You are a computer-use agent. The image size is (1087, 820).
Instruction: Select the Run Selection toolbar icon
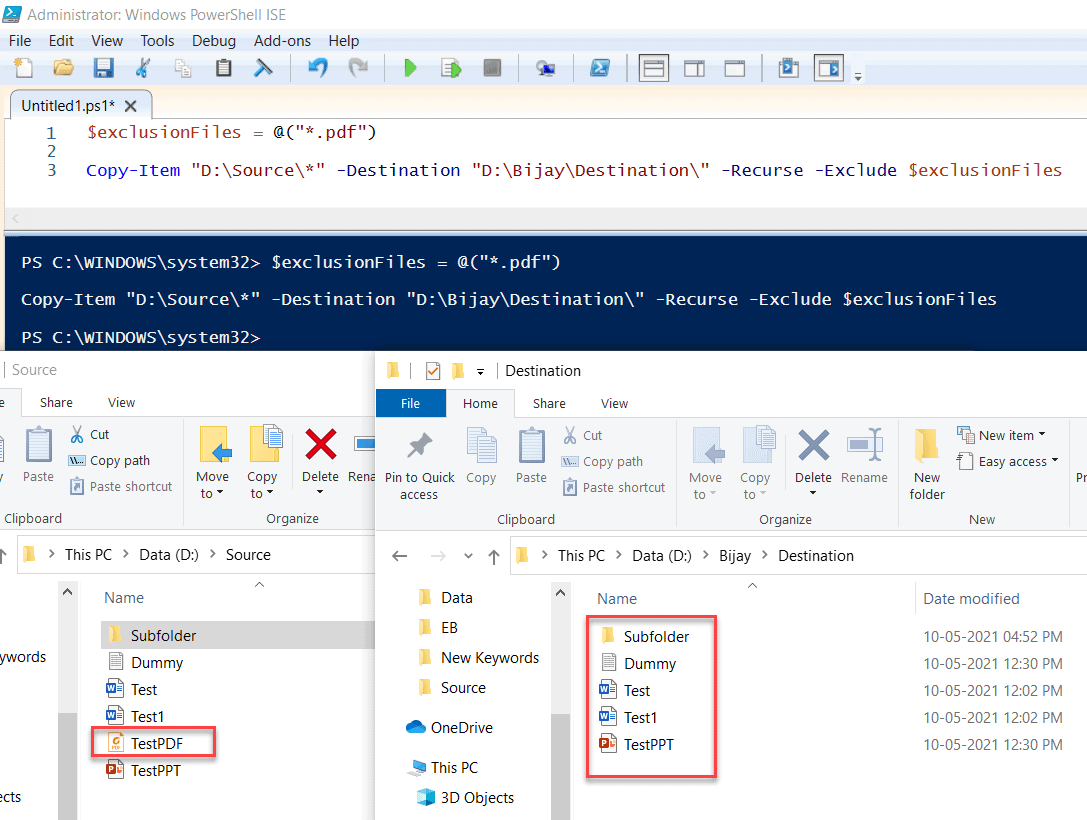[450, 68]
